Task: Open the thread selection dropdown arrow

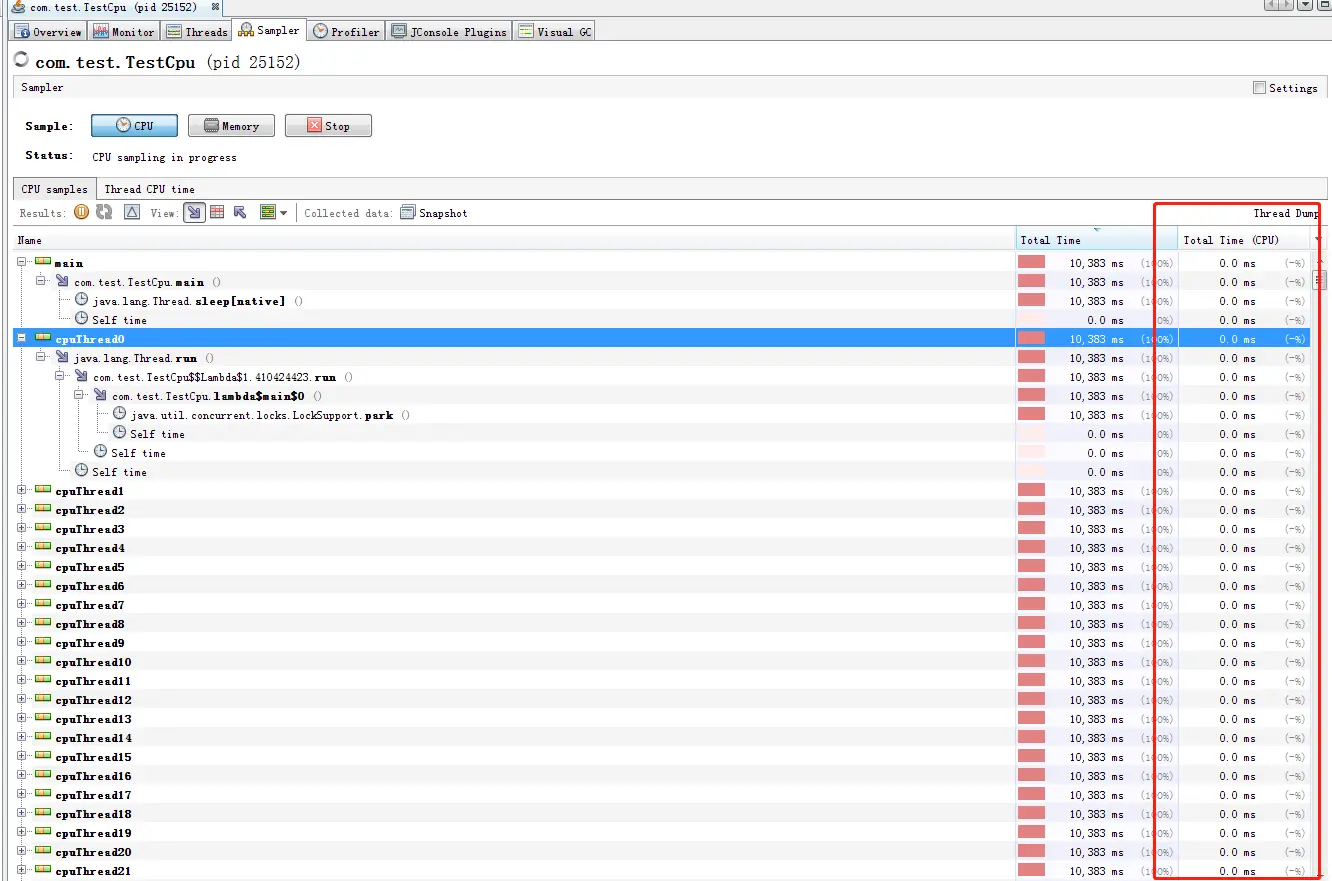Action: pos(284,213)
